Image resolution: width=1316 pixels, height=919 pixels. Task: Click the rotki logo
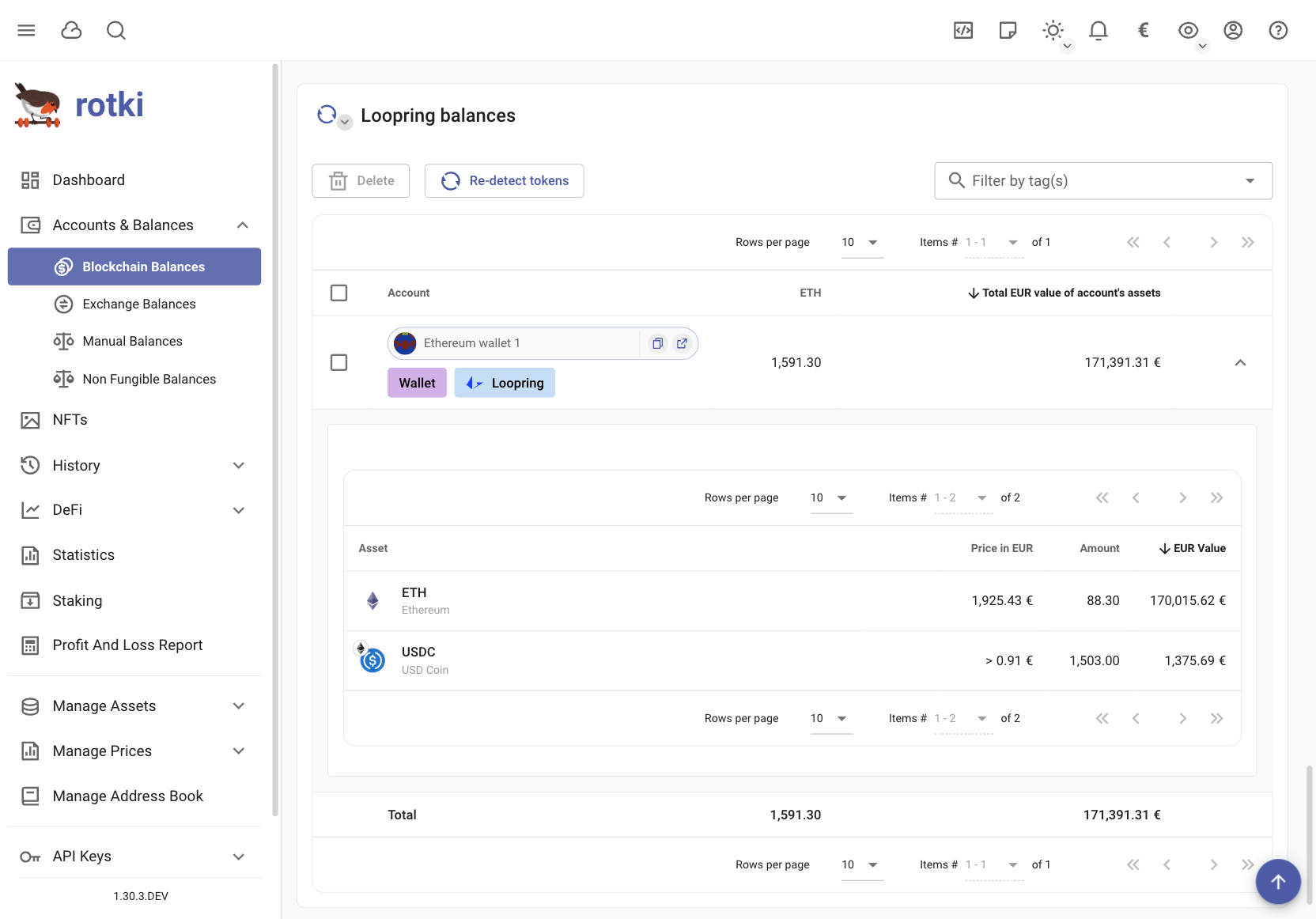click(79, 105)
